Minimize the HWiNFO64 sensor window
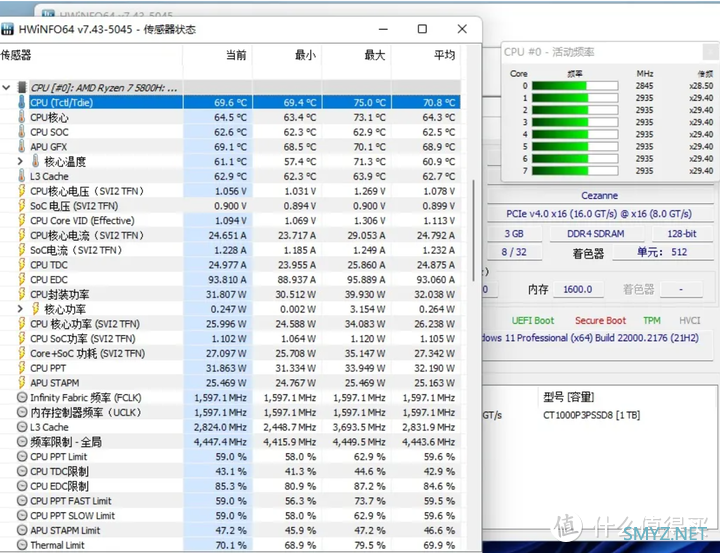The height and width of the screenshot is (553, 720). point(383,29)
